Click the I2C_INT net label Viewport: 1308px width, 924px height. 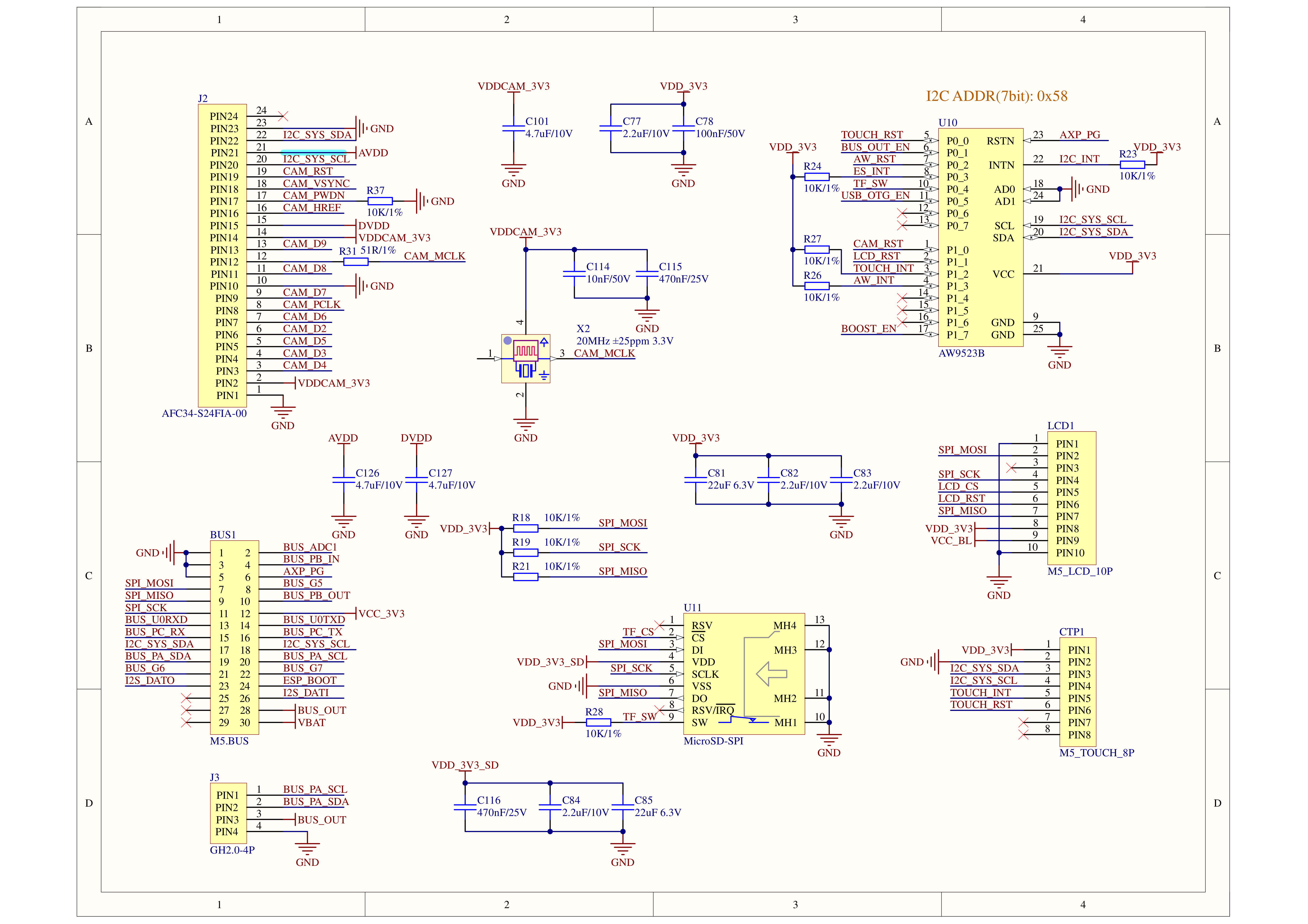point(1080,159)
